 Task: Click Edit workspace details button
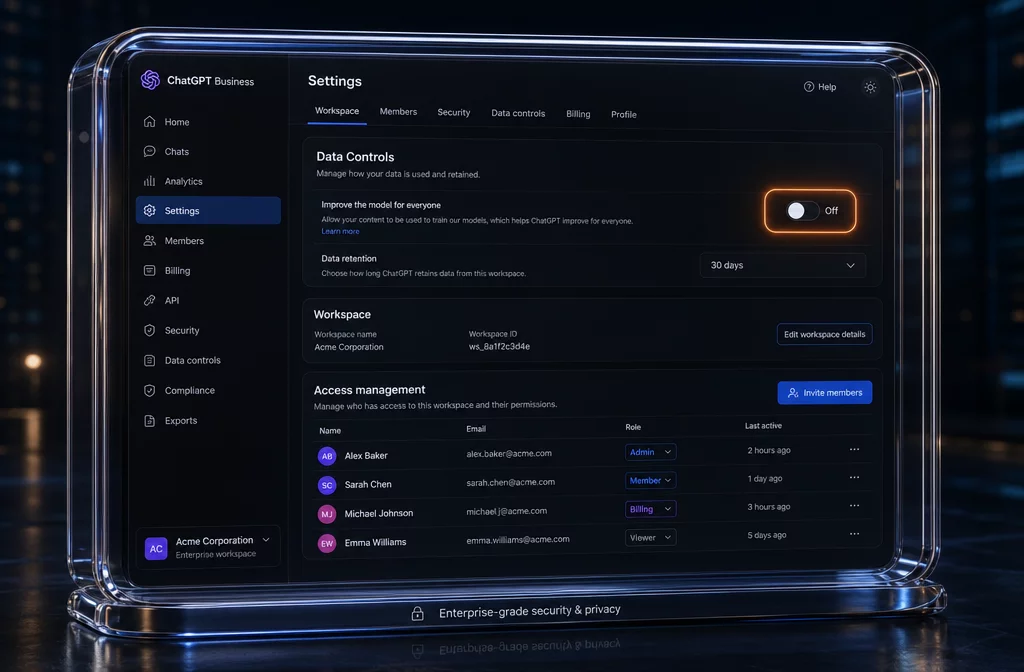point(824,334)
